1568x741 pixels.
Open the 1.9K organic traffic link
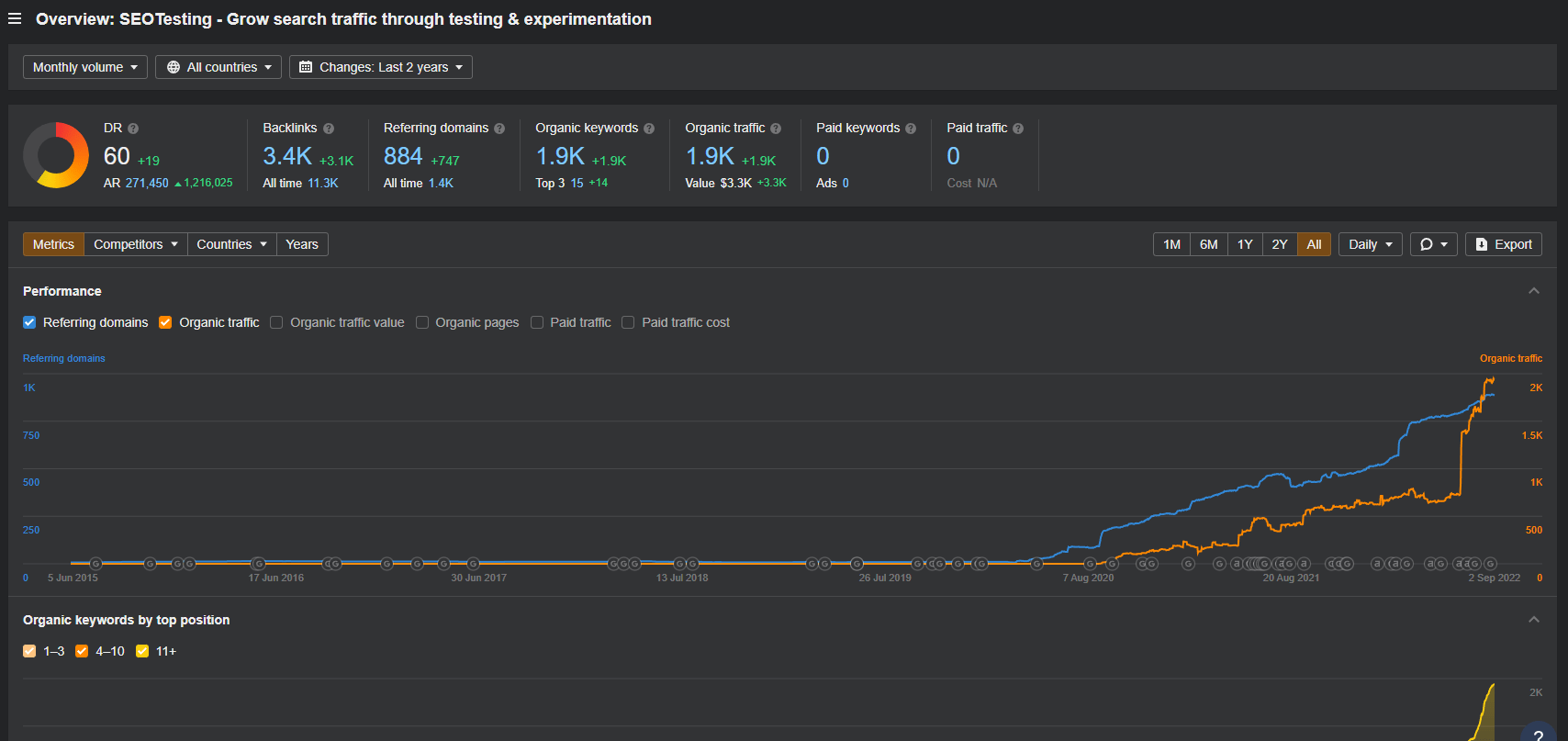(x=710, y=157)
